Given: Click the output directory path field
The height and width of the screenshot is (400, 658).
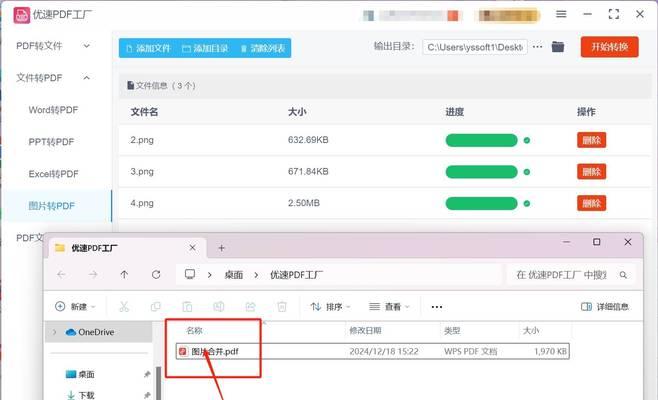Looking at the screenshot, I should point(475,47).
